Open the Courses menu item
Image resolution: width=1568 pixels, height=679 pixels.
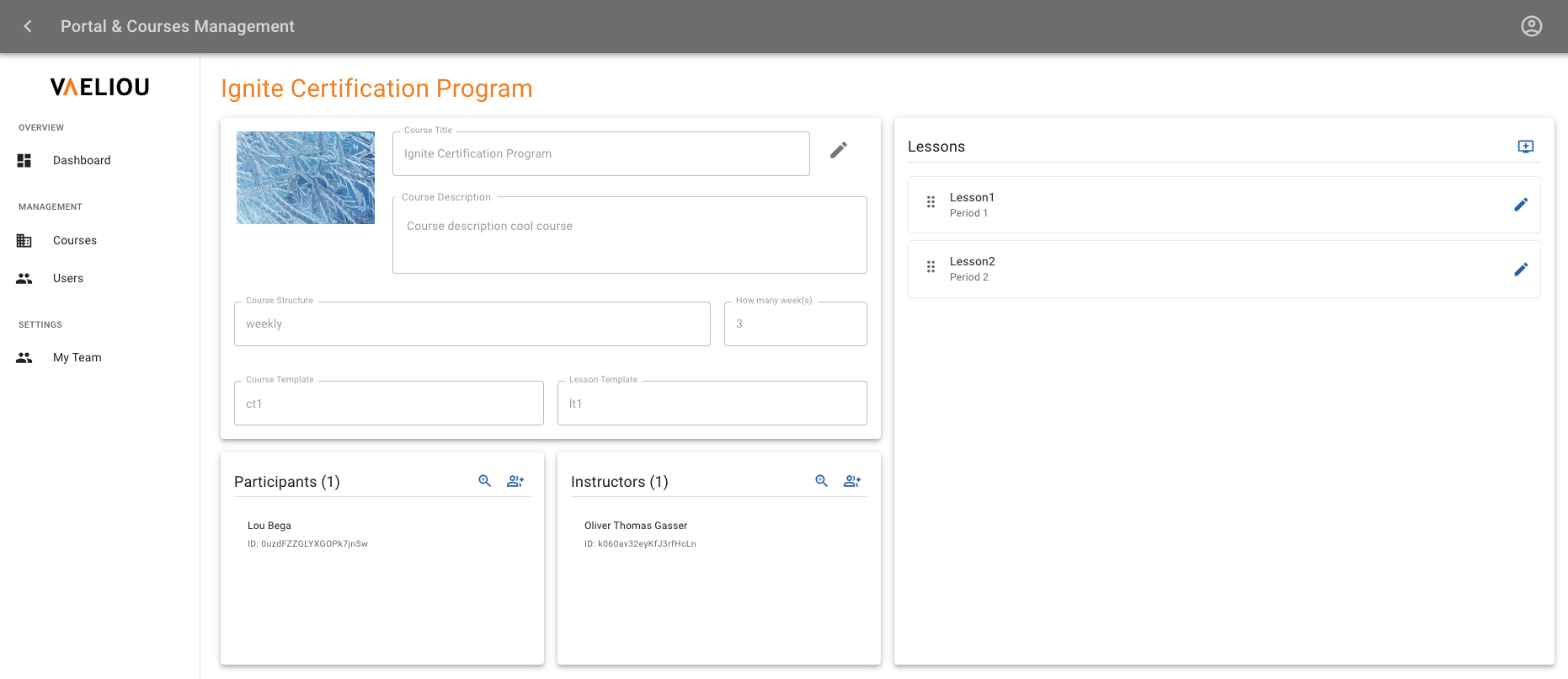(99, 241)
